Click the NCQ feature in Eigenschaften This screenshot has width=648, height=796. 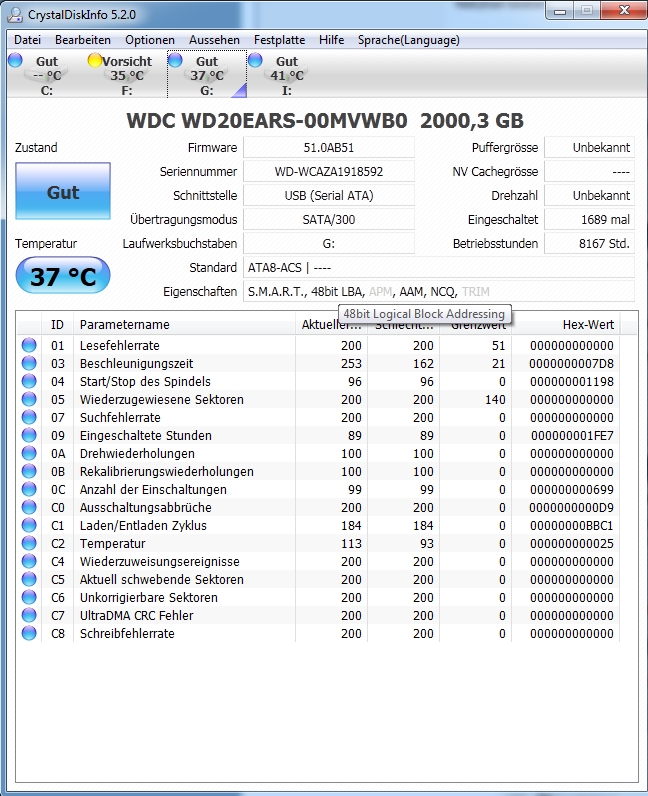[x=442, y=292]
